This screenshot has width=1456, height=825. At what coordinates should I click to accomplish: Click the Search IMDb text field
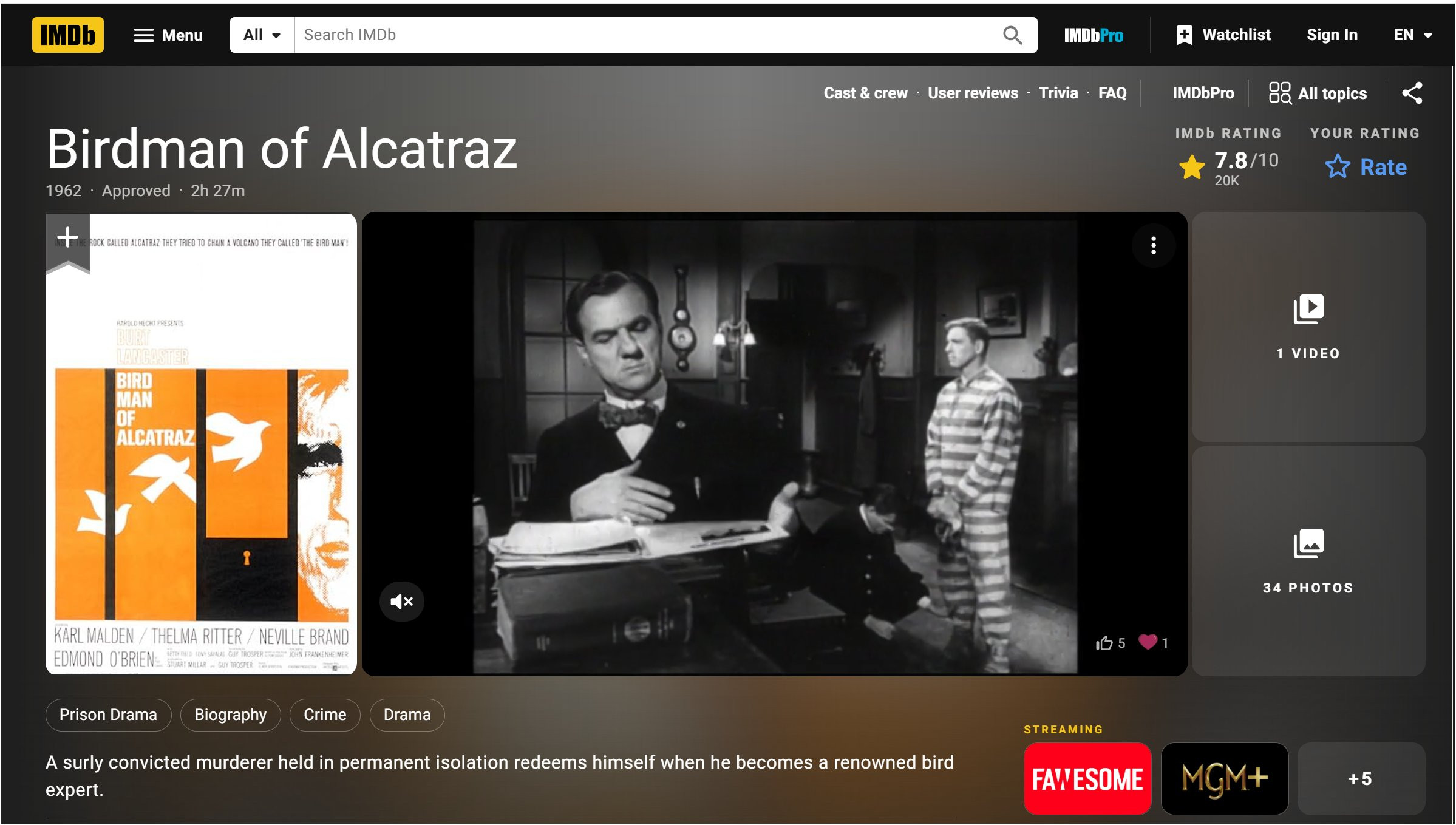(644, 35)
